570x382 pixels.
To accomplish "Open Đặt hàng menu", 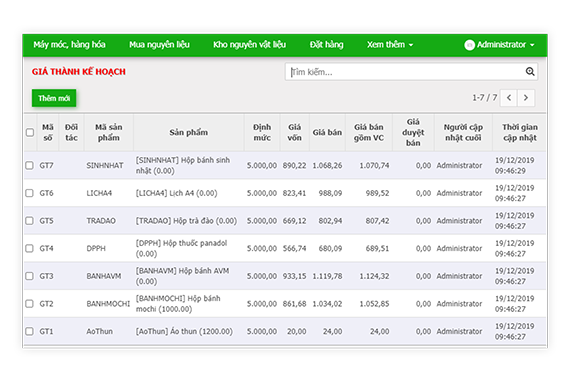I will pyautogui.click(x=326, y=45).
